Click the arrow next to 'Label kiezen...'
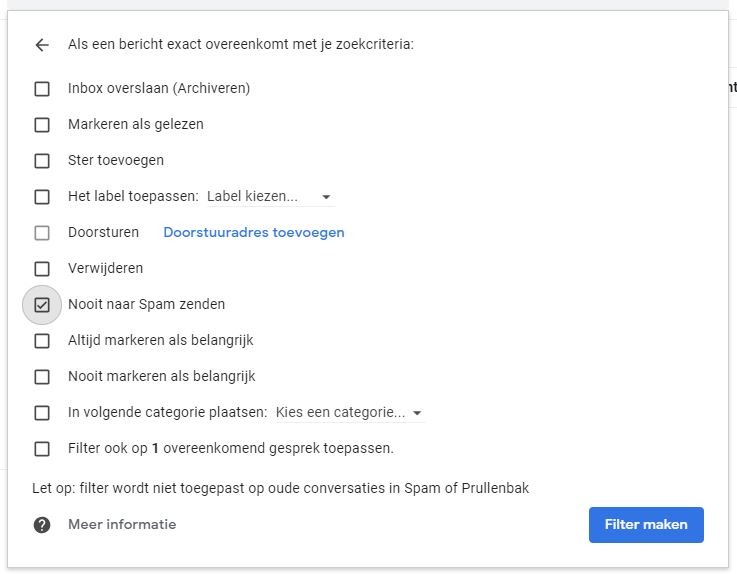This screenshot has height=574, width=737. pos(326,198)
